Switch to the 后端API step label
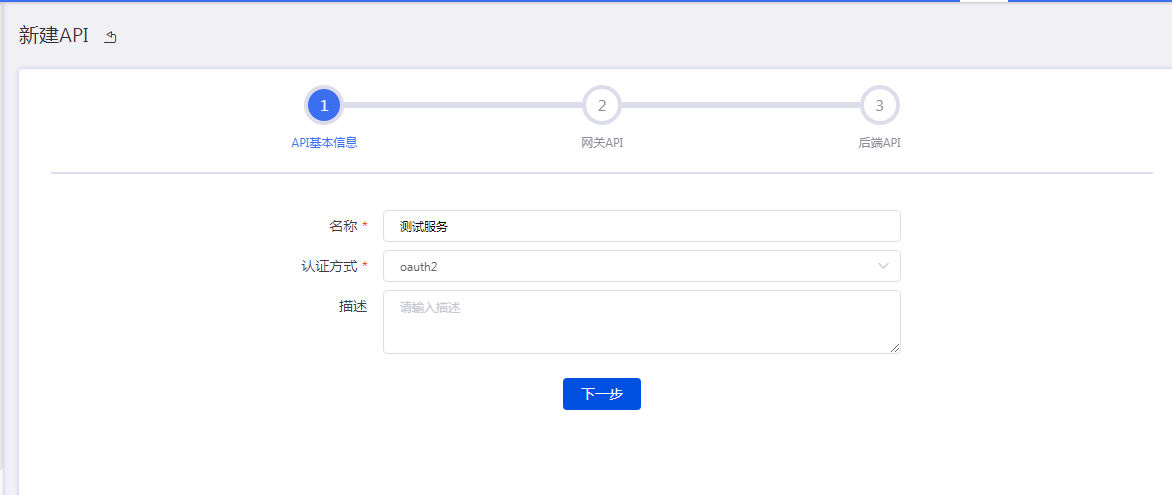1172x495 pixels. pyautogui.click(x=879, y=143)
